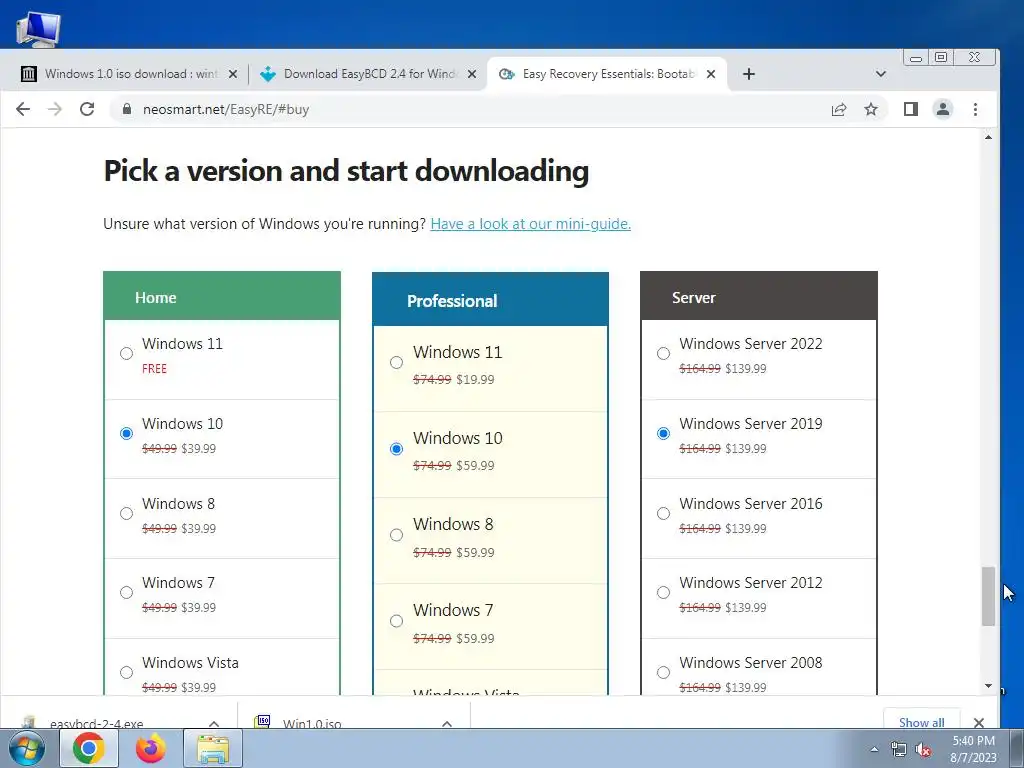Select Home Windows 11 FREE option
1024x768 pixels.
[127, 354]
